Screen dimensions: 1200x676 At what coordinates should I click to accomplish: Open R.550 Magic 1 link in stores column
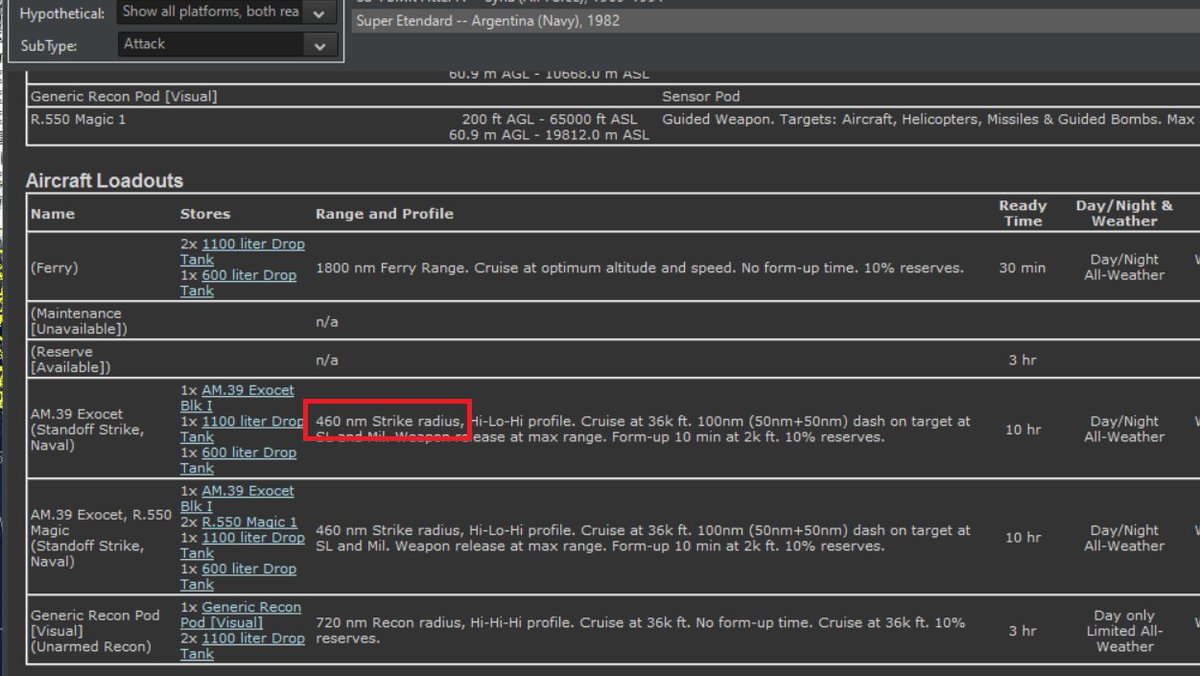pyautogui.click(x=250, y=522)
